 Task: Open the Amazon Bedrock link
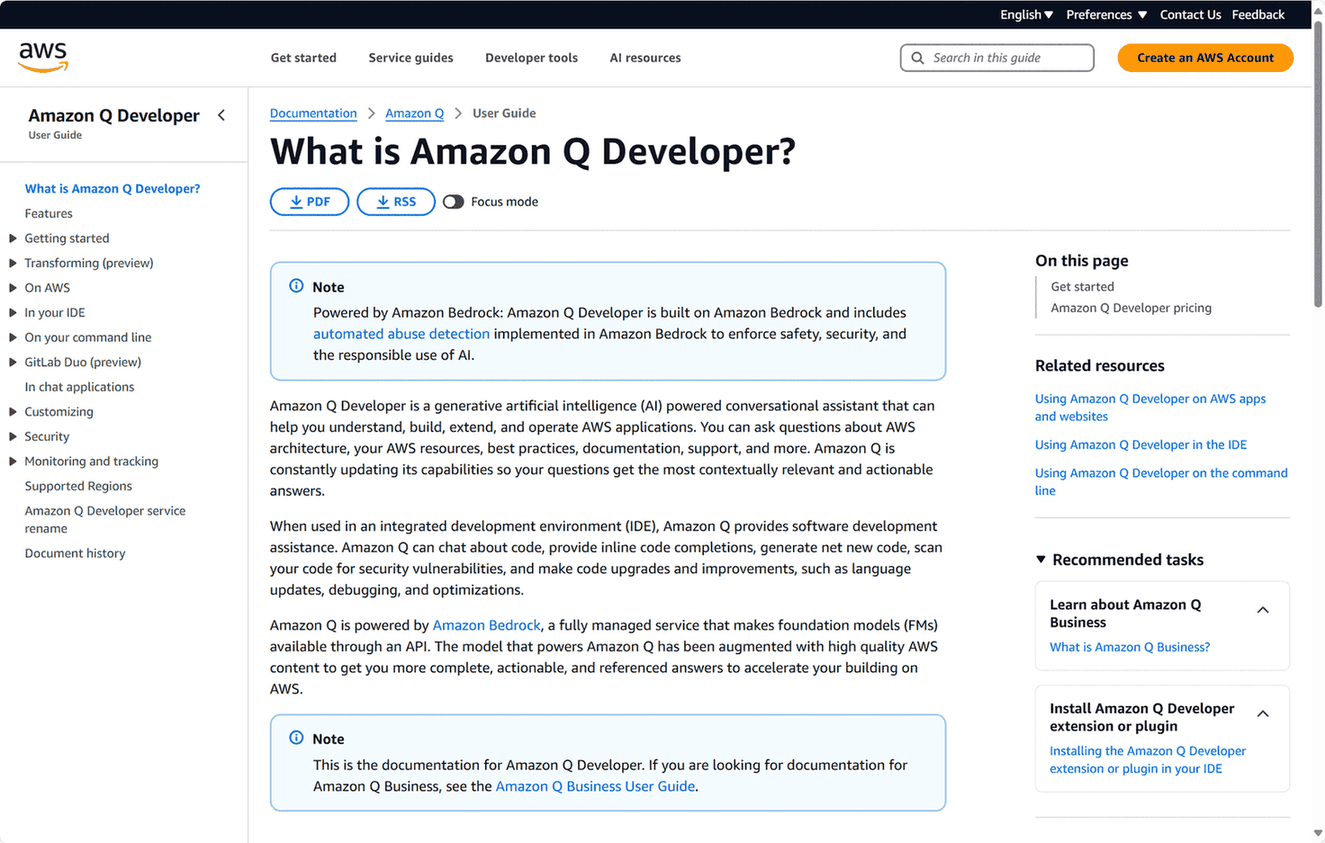pos(486,624)
